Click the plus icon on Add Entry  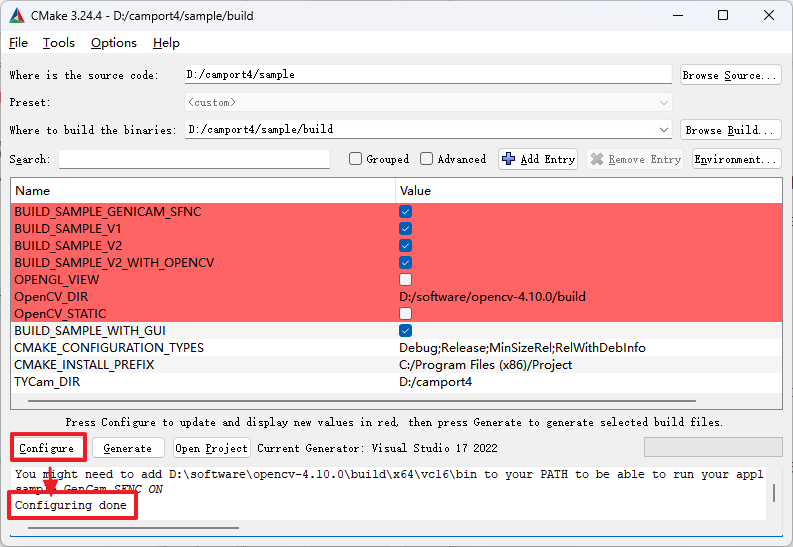tap(509, 159)
